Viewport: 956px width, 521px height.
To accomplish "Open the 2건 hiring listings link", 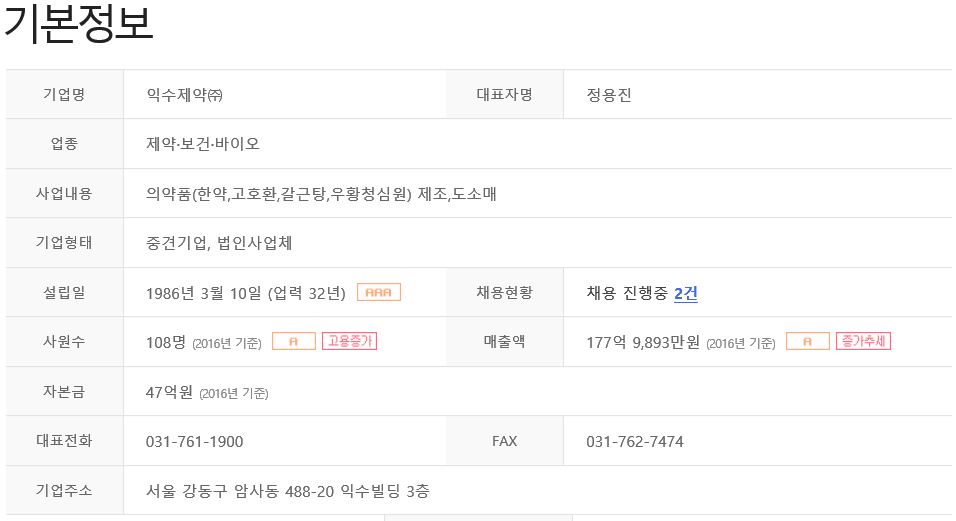I will pos(685,294).
